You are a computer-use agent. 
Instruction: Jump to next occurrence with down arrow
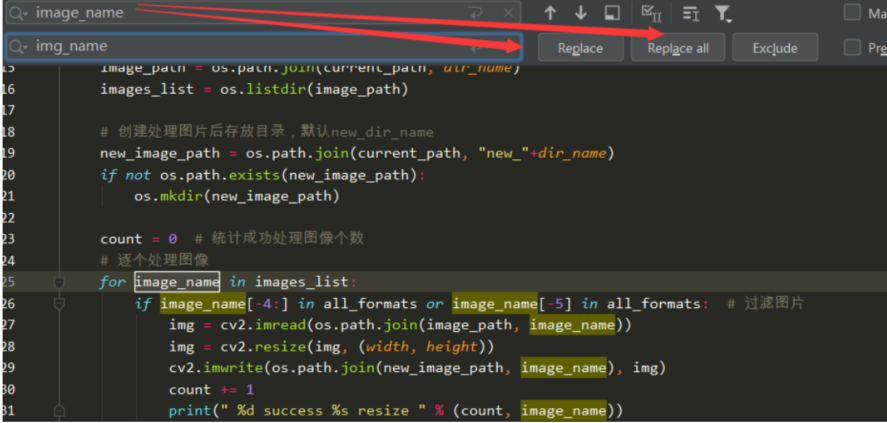(581, 14)
